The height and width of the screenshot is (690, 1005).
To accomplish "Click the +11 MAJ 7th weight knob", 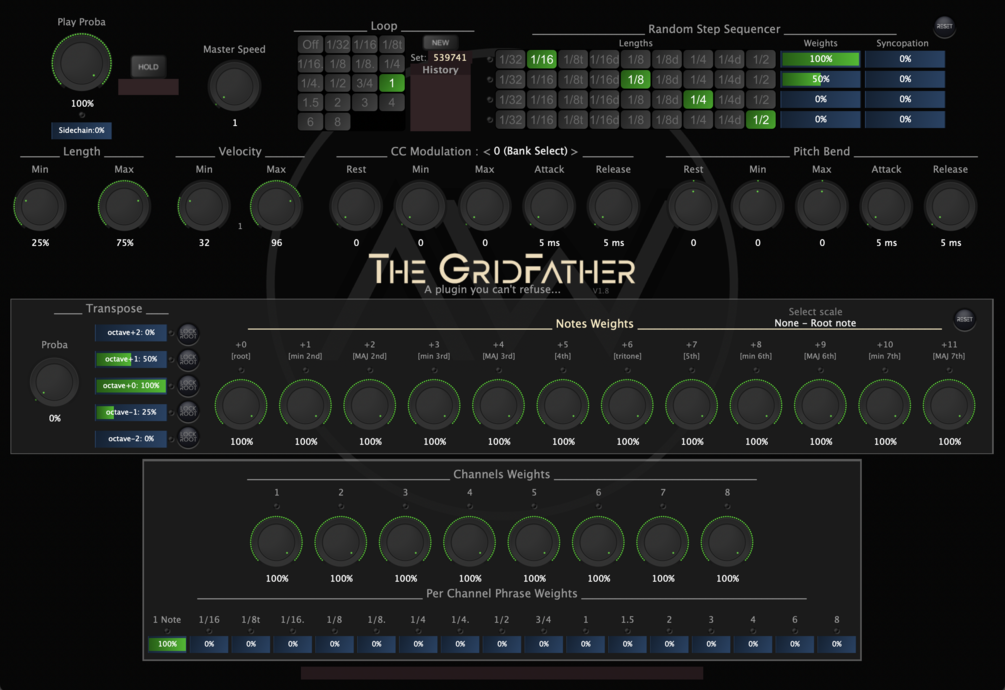I will point(949,405).
